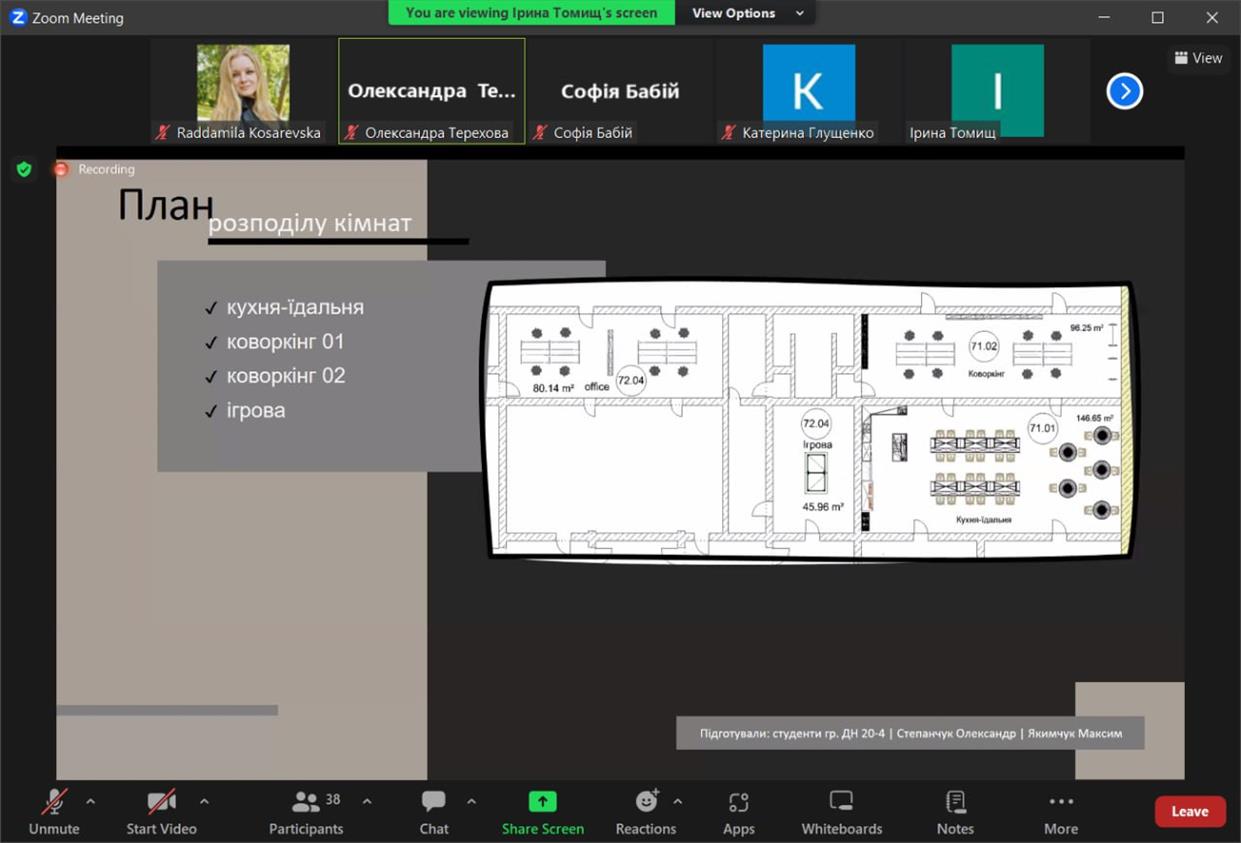The height and width of the screenshot is (843, 1241).
Task: Click the screen-viewing notification banner
Action: point(532,13)
